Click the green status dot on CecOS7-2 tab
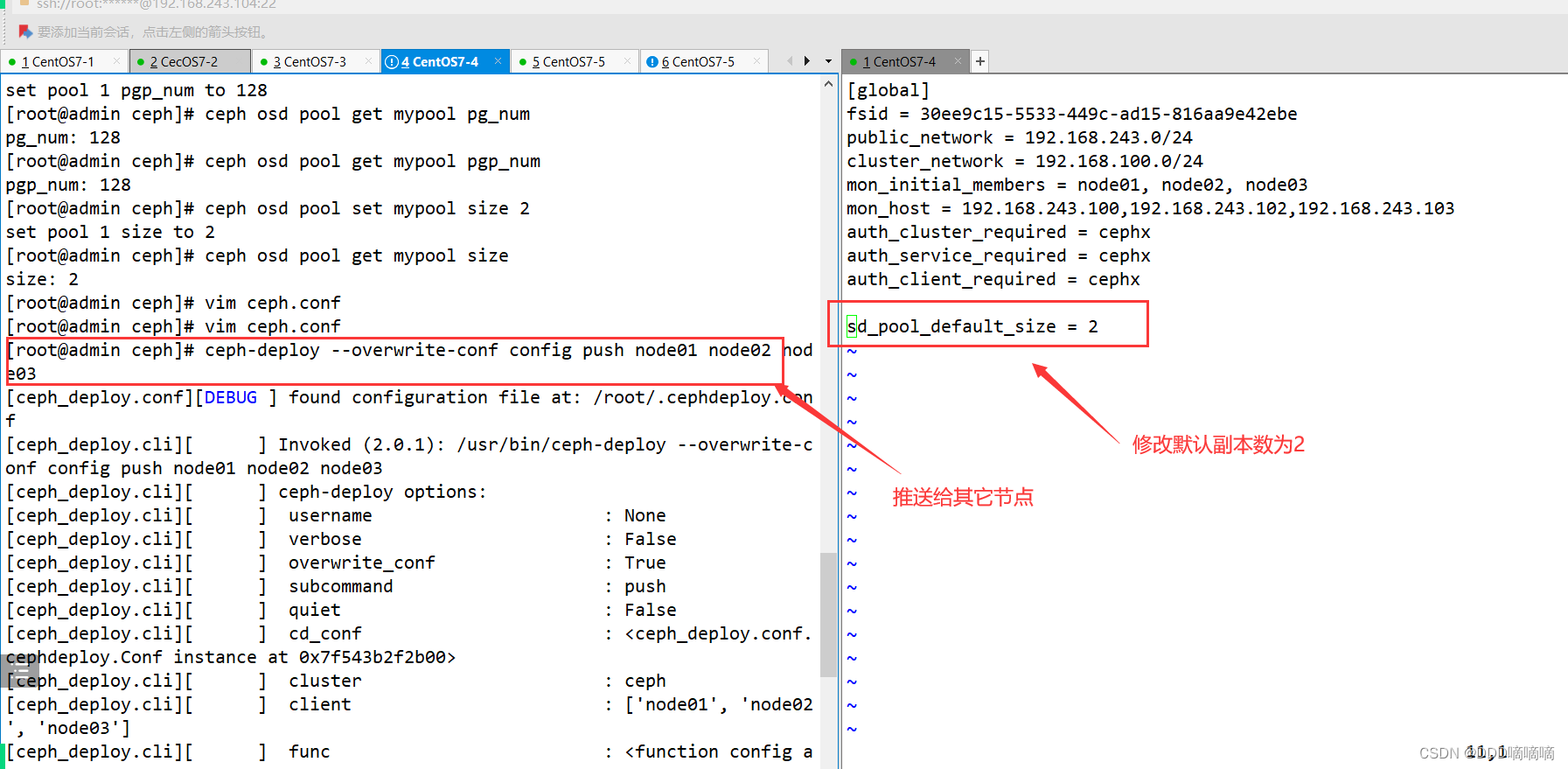This screenshot has width=1568, height=769. [141, 62]
